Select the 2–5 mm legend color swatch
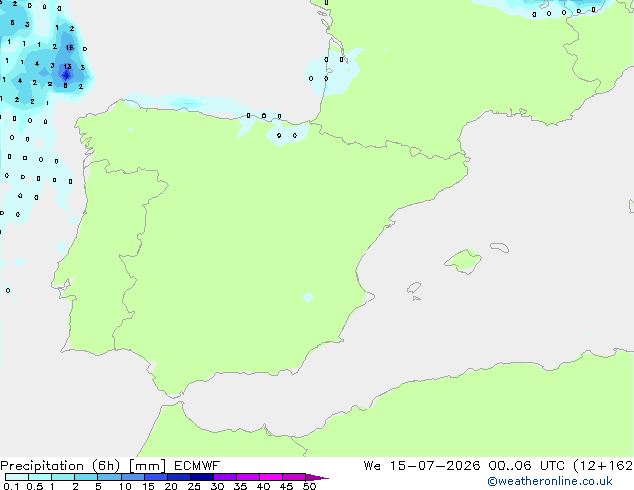The height and width of the screenshot is (490, 634). point(86,477)
